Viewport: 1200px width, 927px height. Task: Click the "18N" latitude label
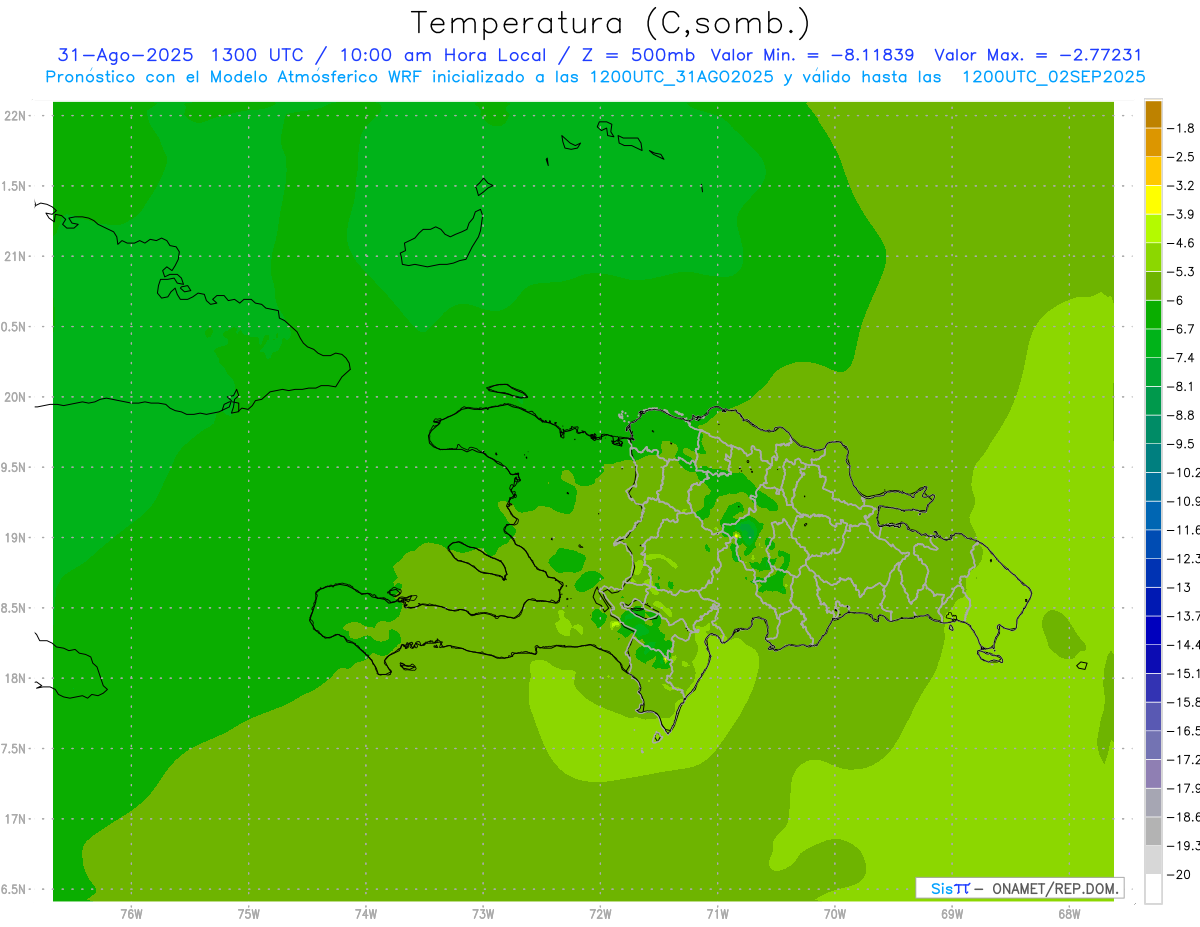16,678
